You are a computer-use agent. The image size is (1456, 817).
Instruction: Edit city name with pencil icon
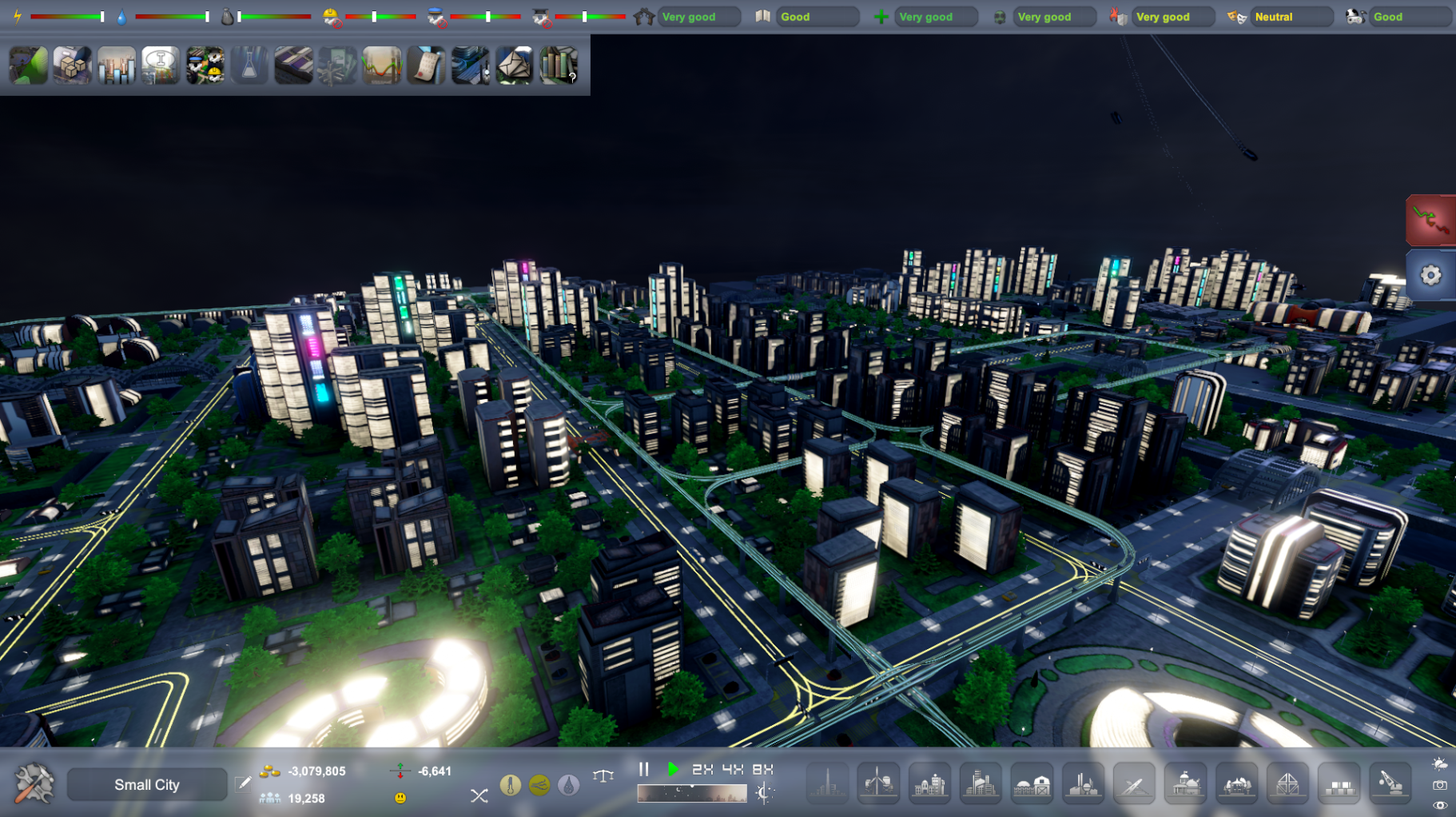pos(244,783)
